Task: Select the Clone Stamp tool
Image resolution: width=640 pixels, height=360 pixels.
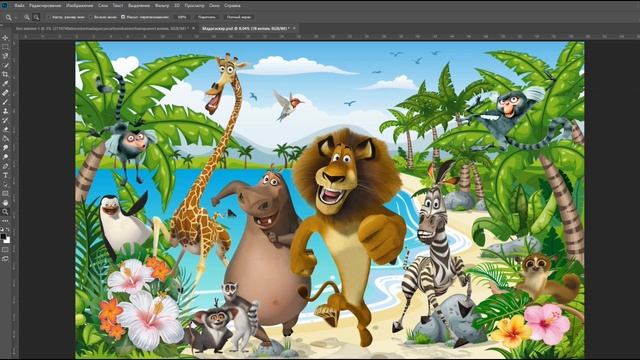Action: click(5, 111)
